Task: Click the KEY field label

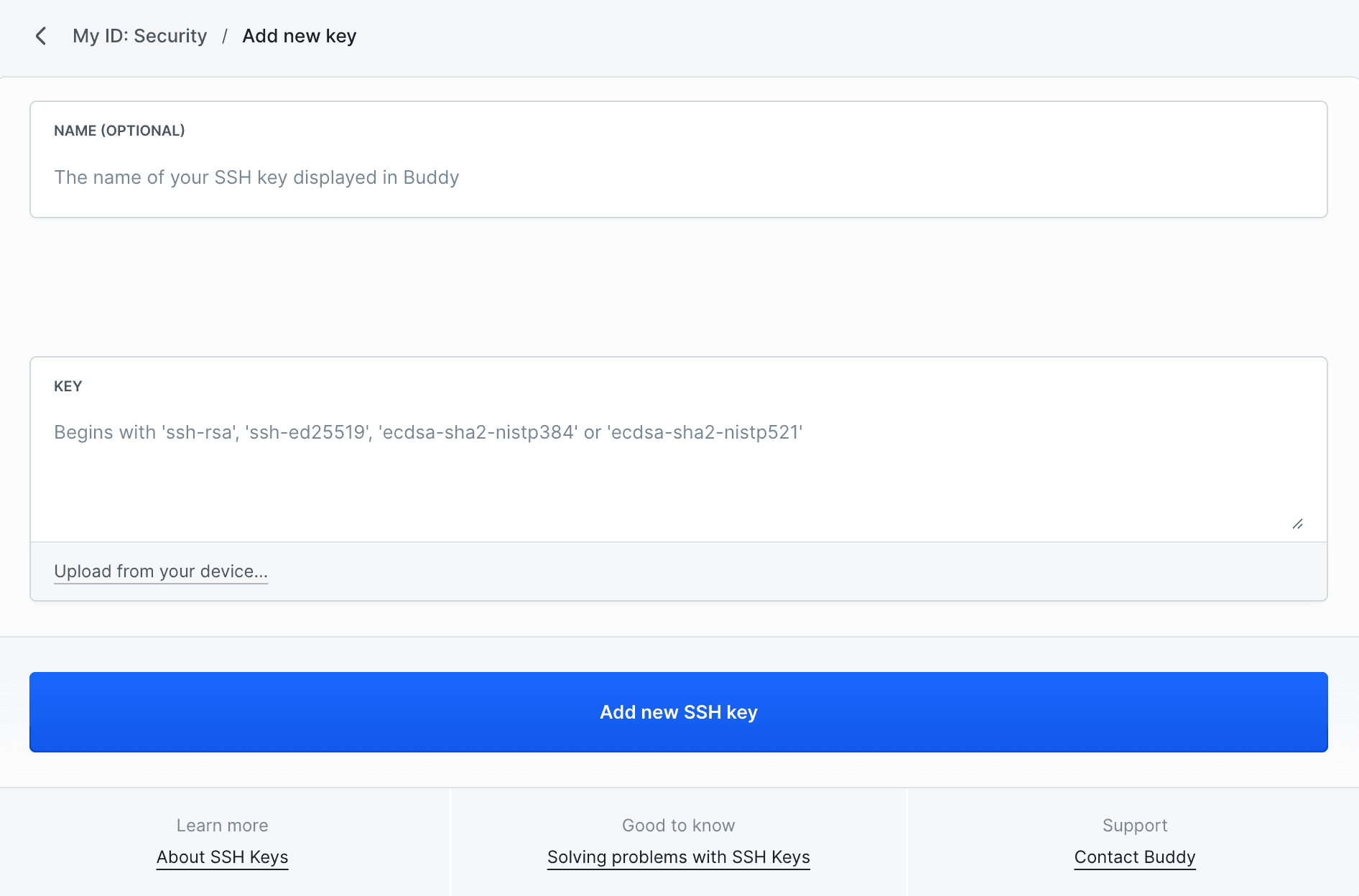Action: [x=68, y=386]
